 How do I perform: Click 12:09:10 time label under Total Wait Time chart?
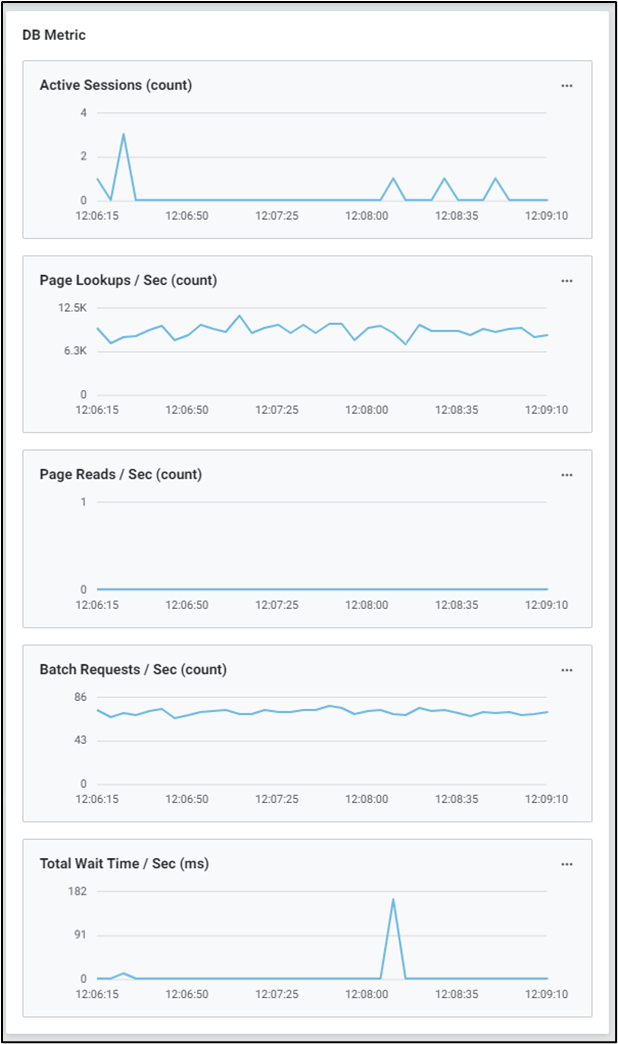(547, 994)
